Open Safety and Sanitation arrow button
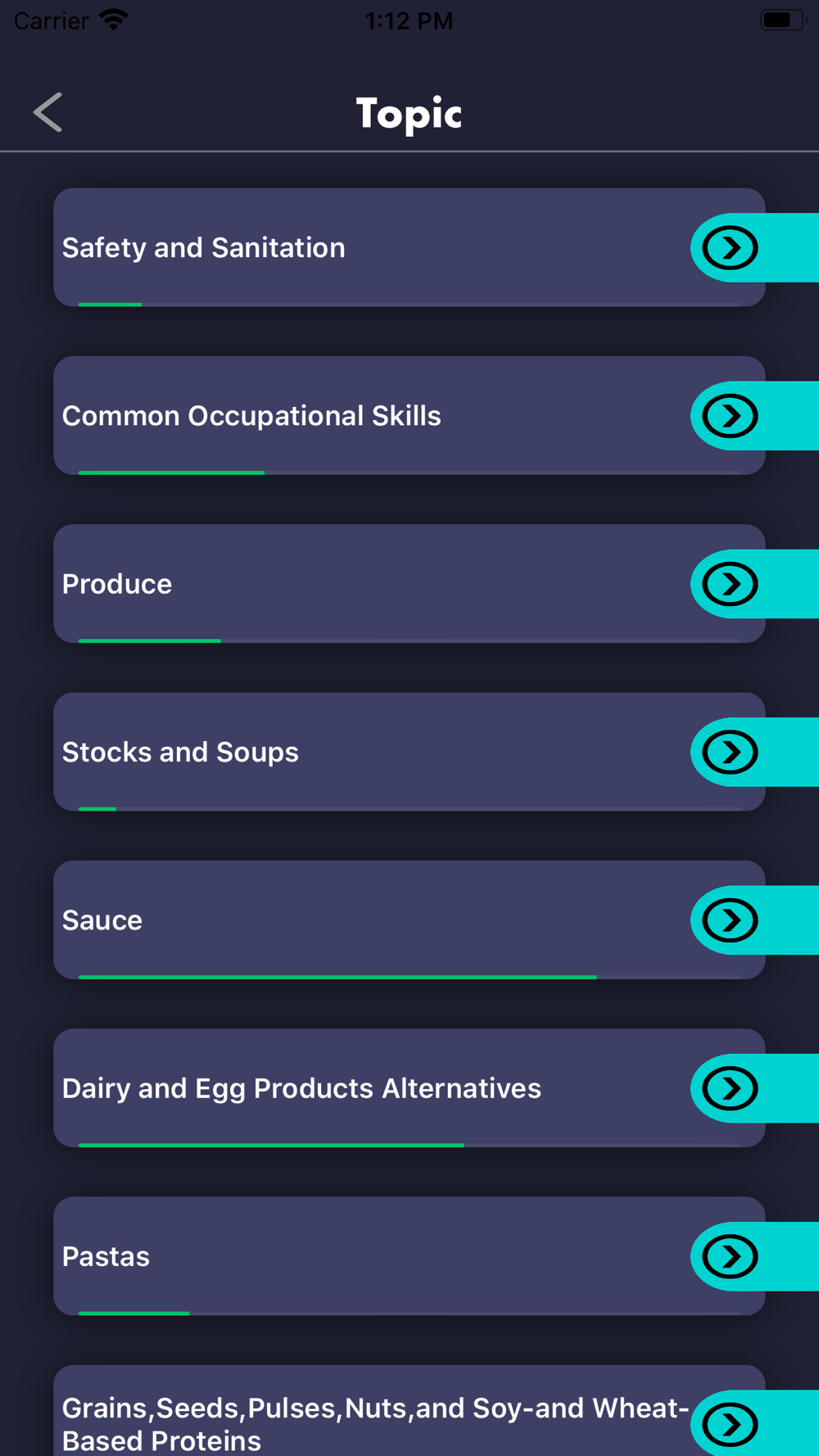 [x=730, y=247]
